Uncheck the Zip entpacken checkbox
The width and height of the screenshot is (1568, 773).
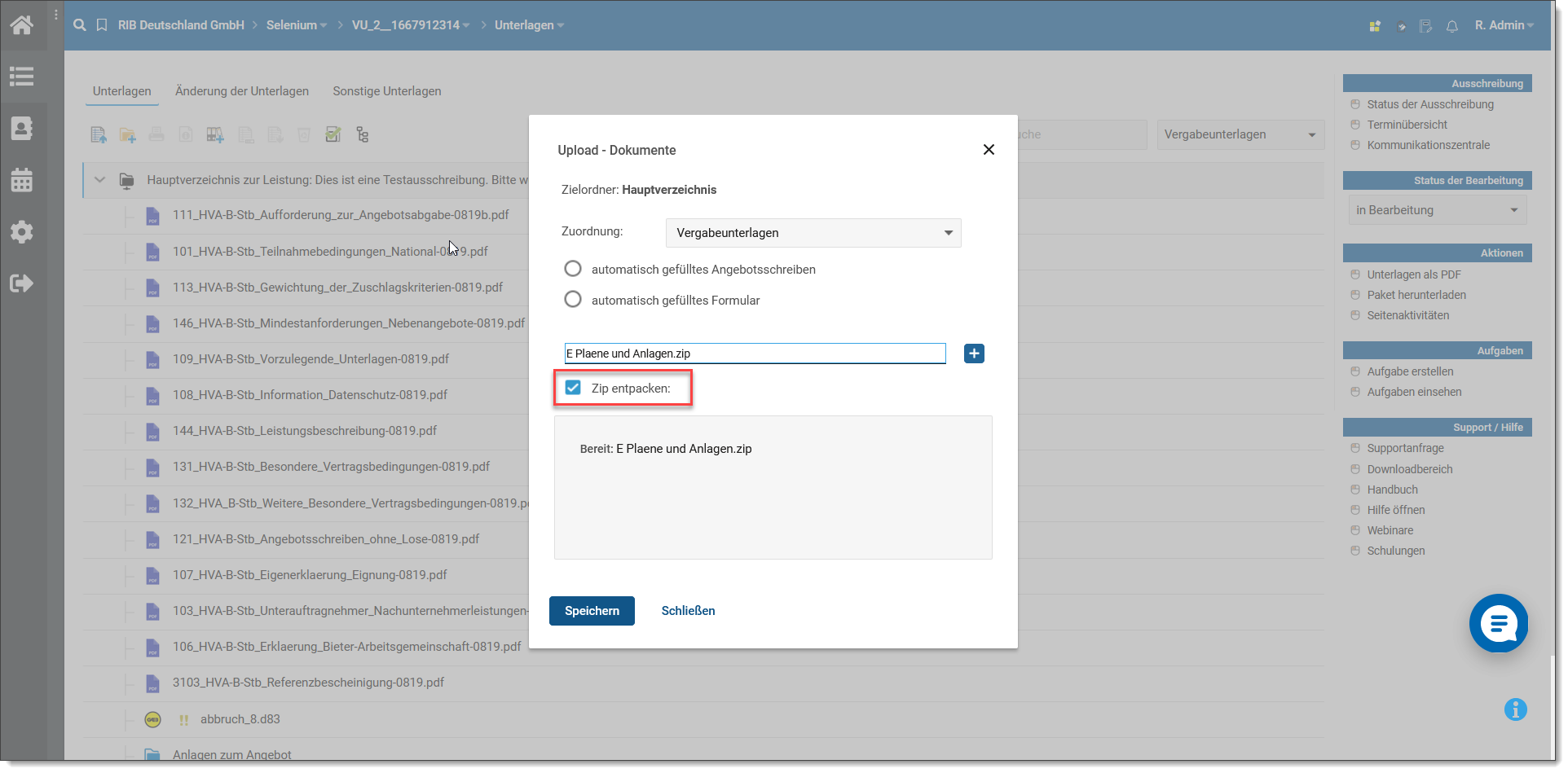(573, 388)
